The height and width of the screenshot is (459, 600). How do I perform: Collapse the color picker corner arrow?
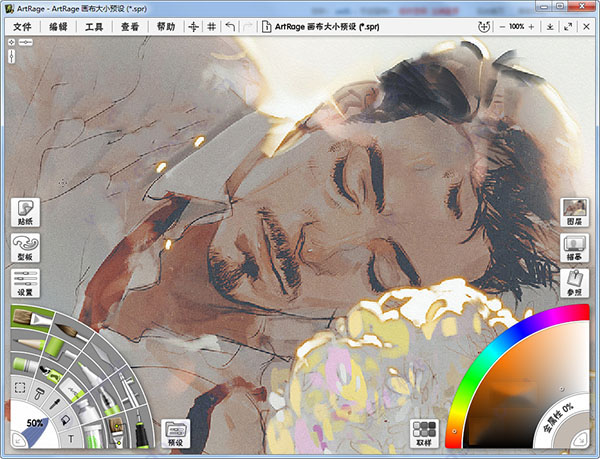[x=582, y=439]
